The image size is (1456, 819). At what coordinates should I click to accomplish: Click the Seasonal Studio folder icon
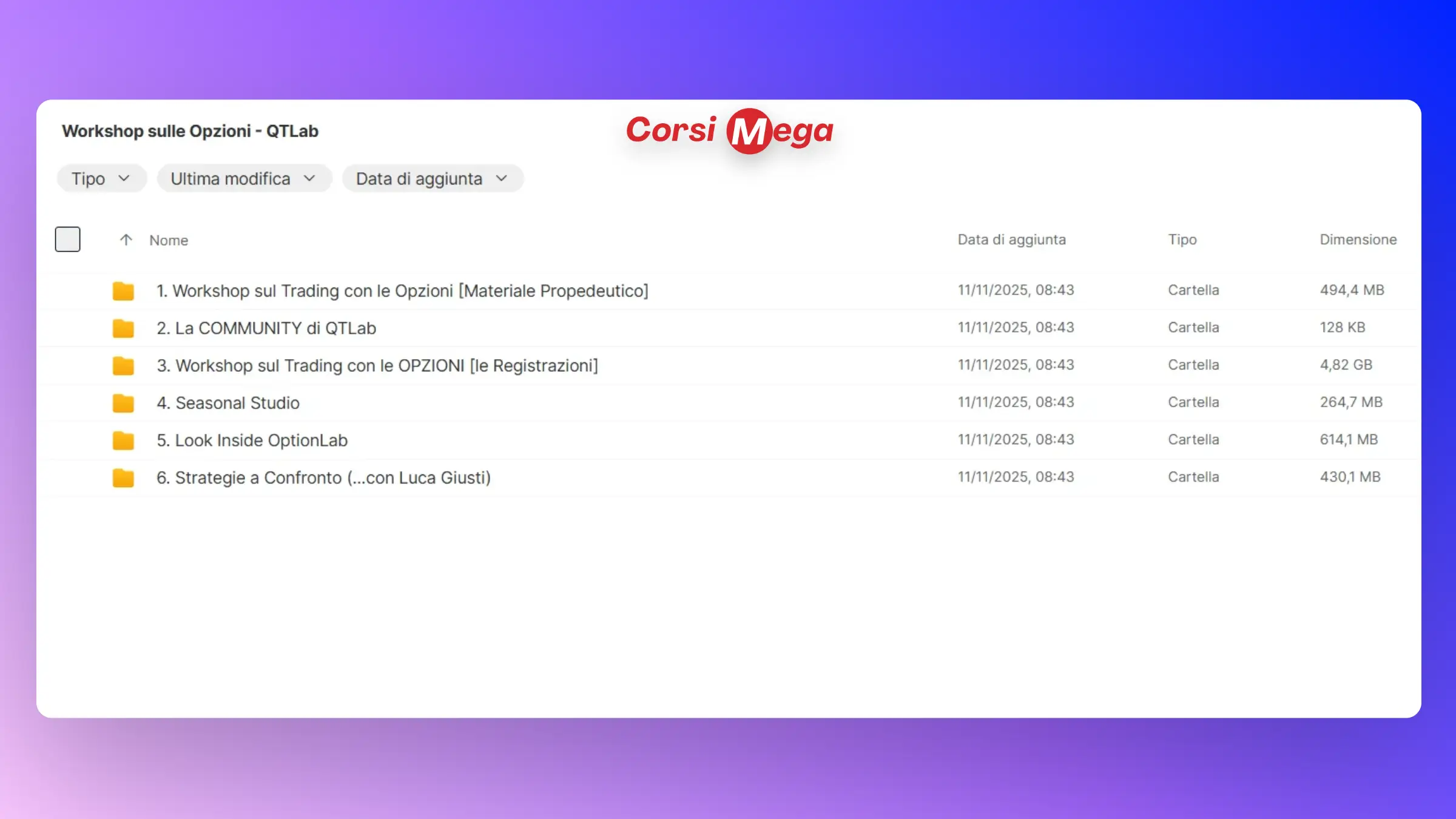[x=123, y=403]
